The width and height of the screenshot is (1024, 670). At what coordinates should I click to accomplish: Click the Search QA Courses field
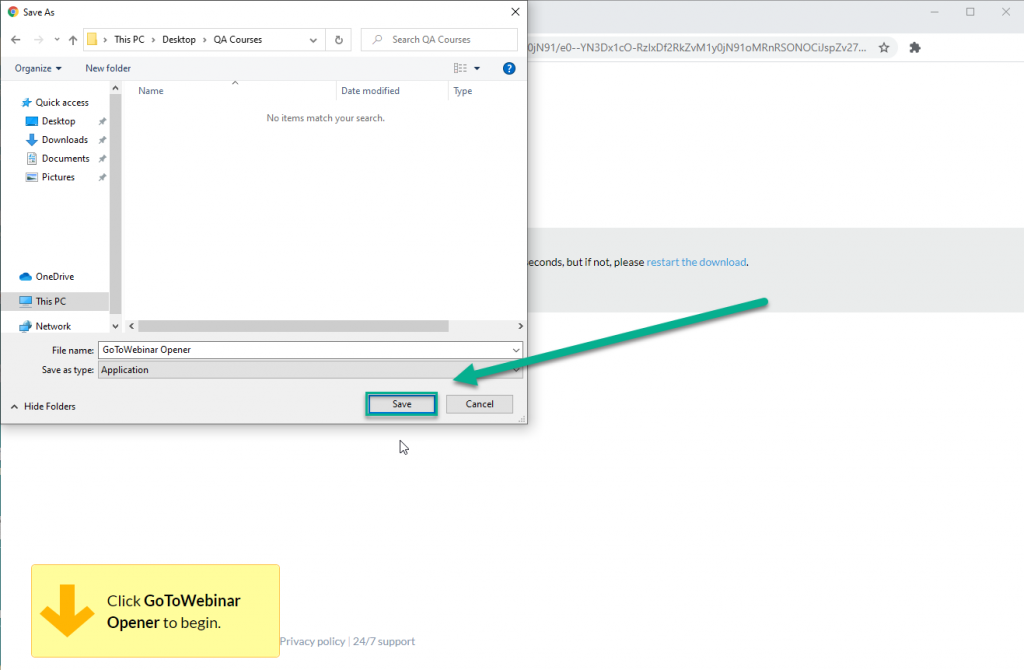click(x=440, y=40)
